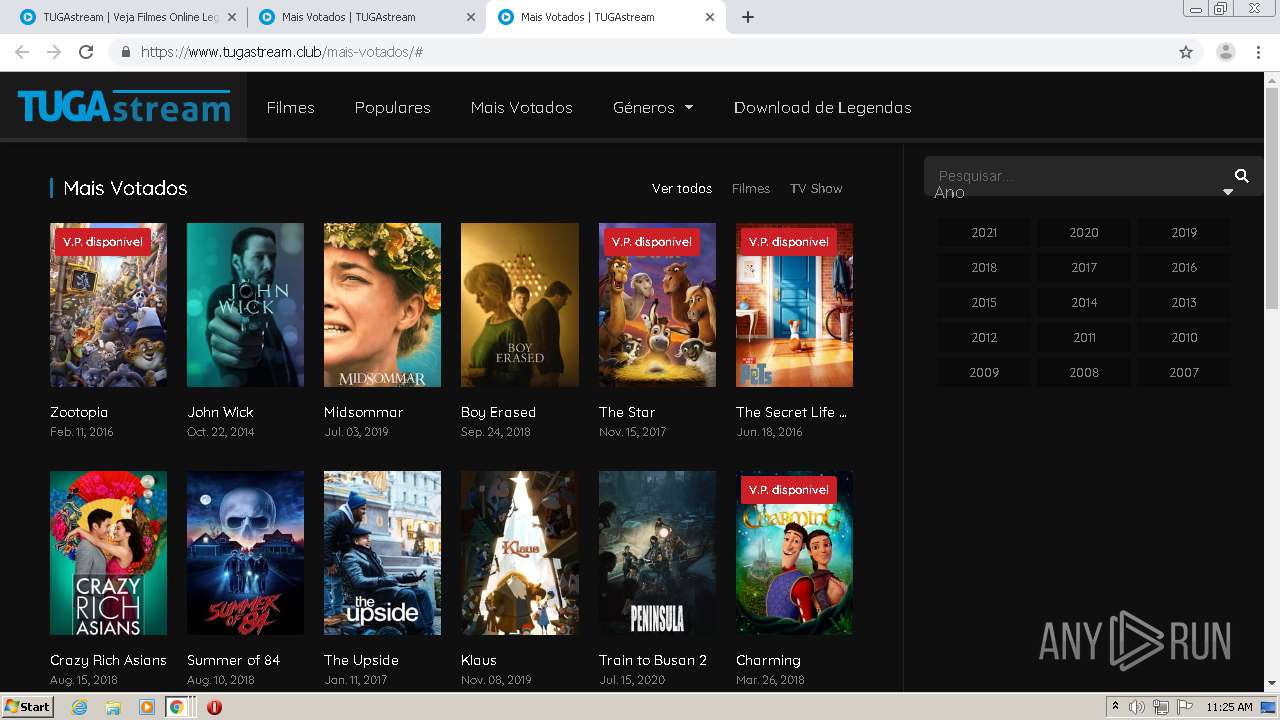The height and width of the screenshot is (720, 1280).
Task: Click the TUGAstream logo
Action: pyautogui.click(x=124, y=106)
